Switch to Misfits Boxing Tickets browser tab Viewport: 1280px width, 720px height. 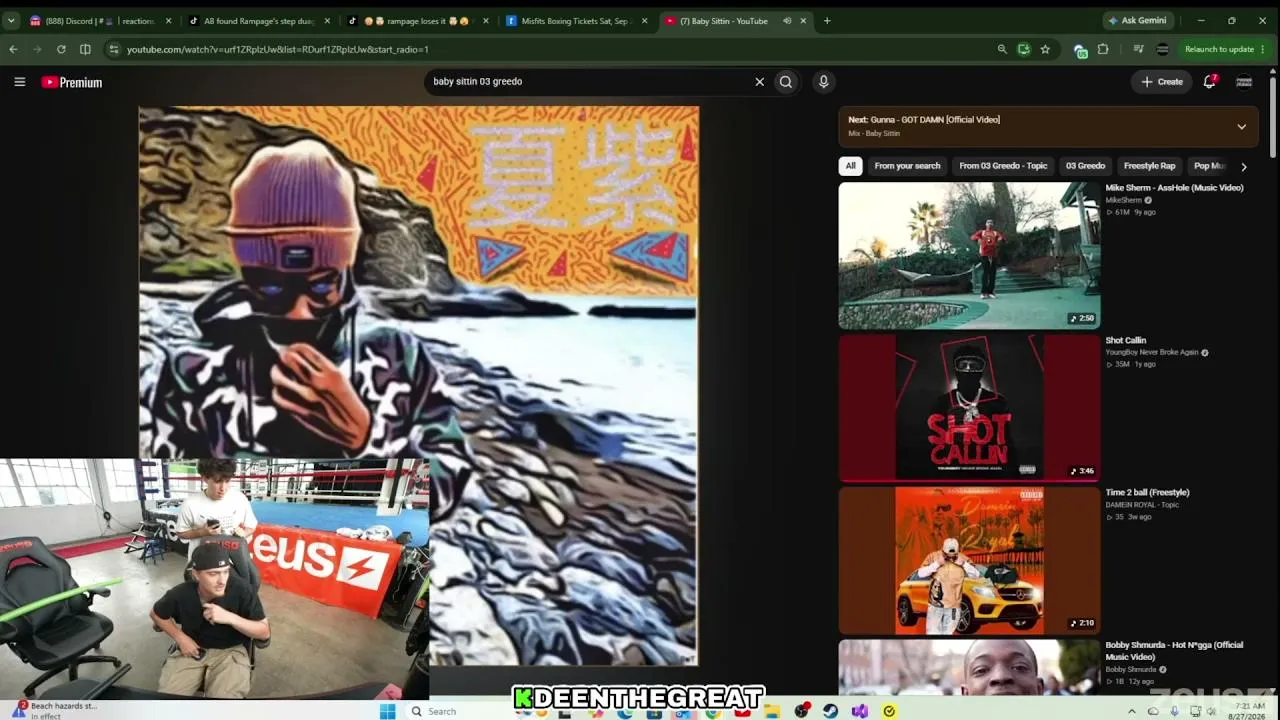(575, 20)
